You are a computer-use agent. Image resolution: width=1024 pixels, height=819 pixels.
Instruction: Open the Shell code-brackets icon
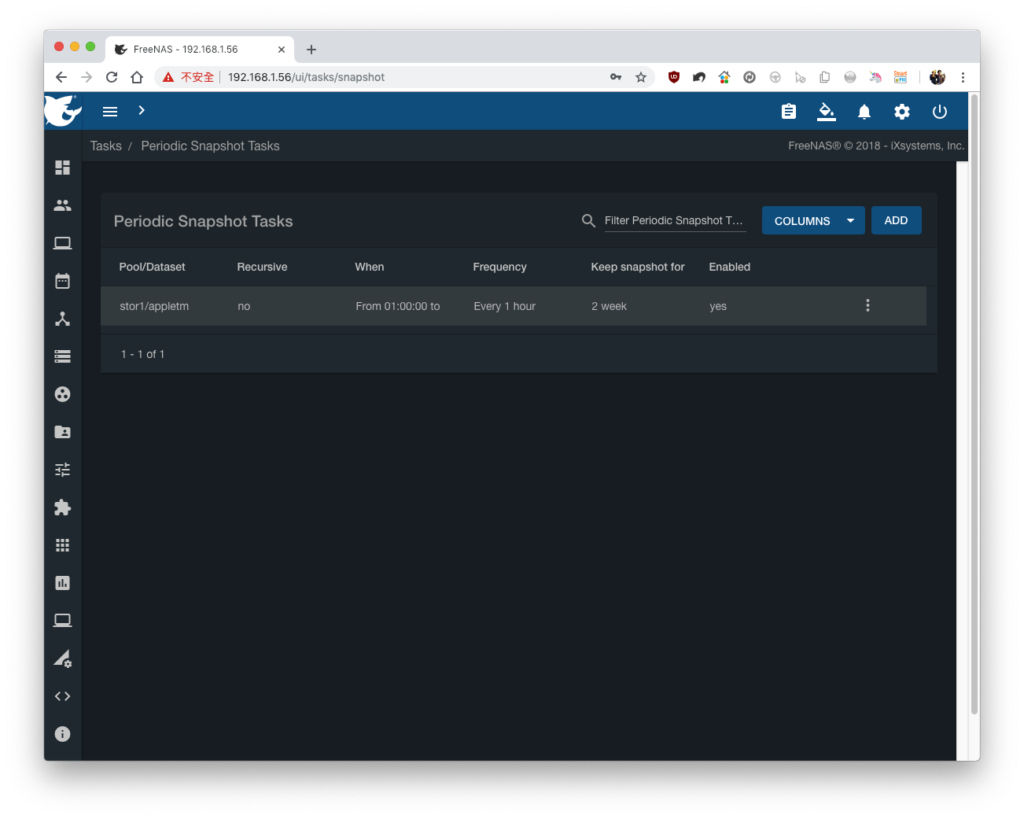pyautogui.click(x=63, y=696)
